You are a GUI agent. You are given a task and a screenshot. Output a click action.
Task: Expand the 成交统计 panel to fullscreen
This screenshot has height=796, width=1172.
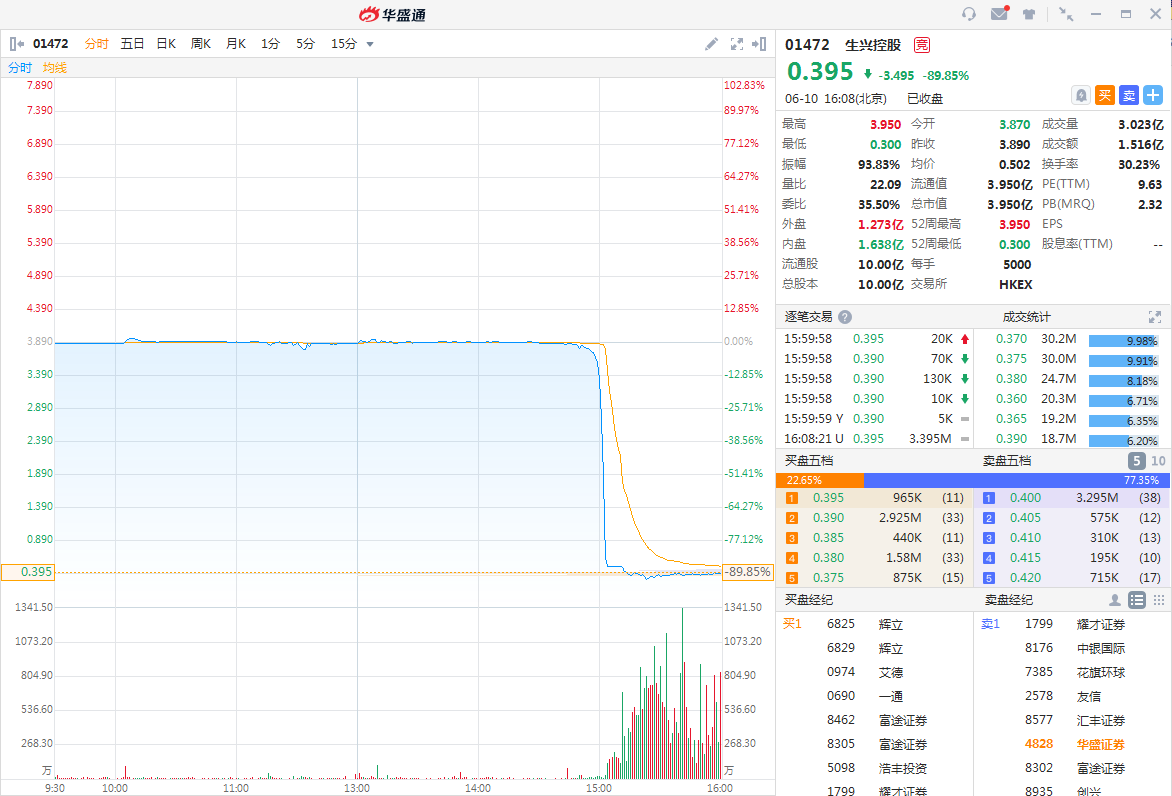point(1155,317)
